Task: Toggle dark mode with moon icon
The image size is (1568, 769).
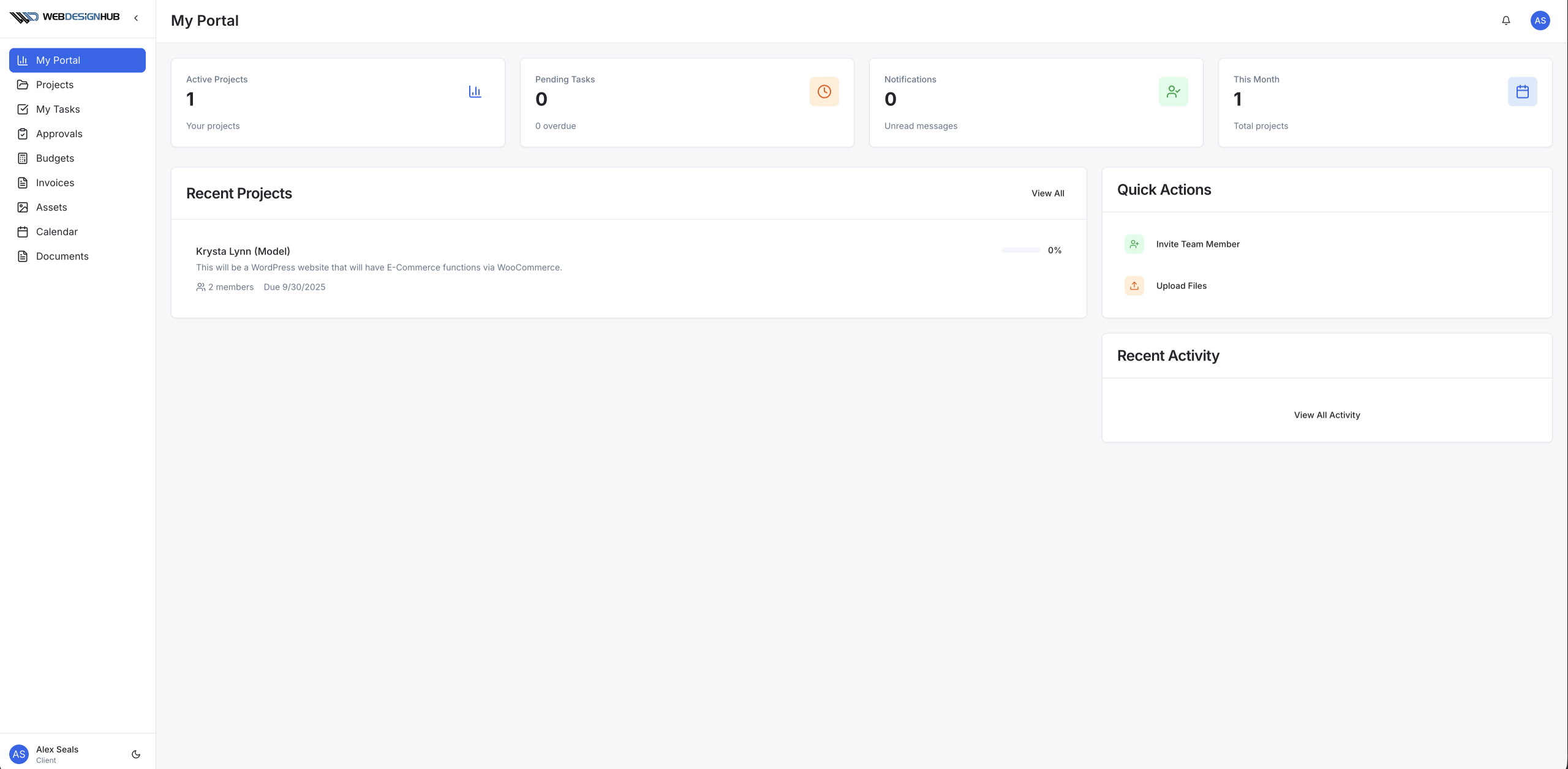Action: click(136, 754)
